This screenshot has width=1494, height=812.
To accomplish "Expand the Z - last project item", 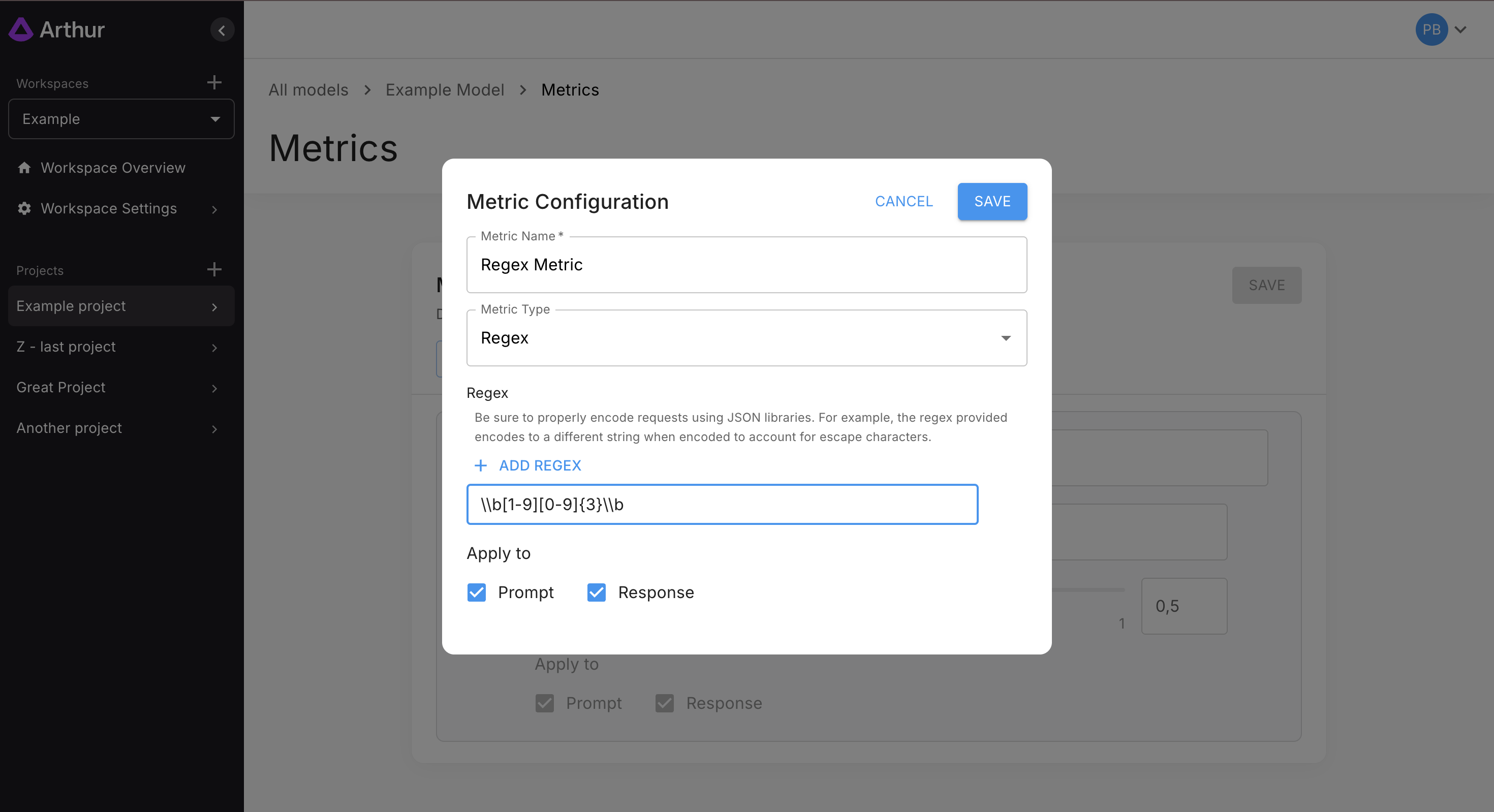I will tap(214, 348).
